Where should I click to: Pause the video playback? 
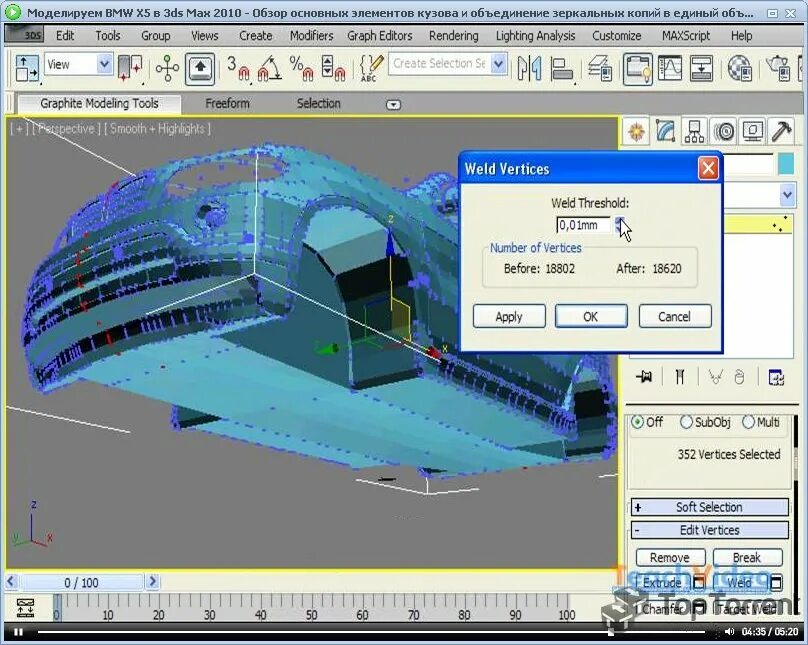(19, 632)
